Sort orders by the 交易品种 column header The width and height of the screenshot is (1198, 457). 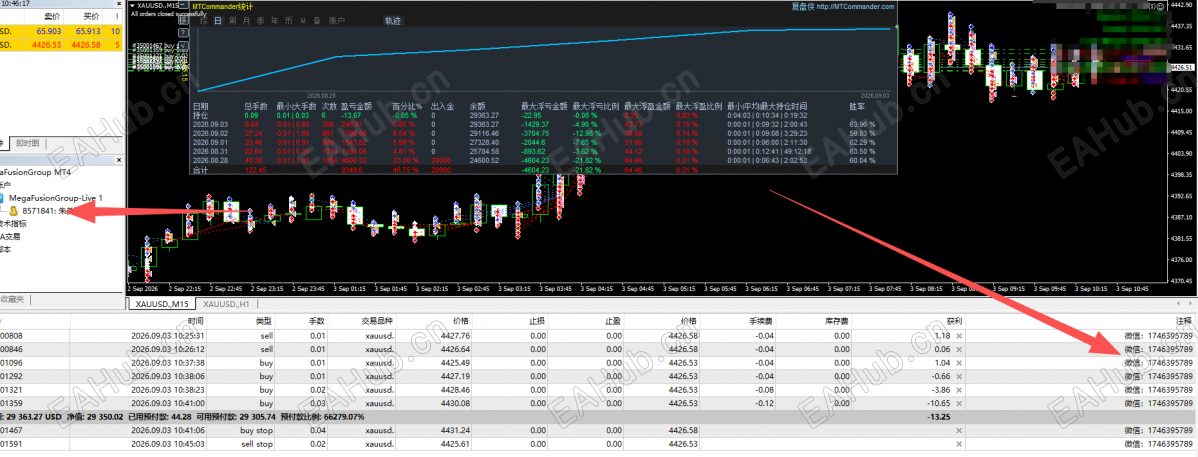click(x=376, y=322)
